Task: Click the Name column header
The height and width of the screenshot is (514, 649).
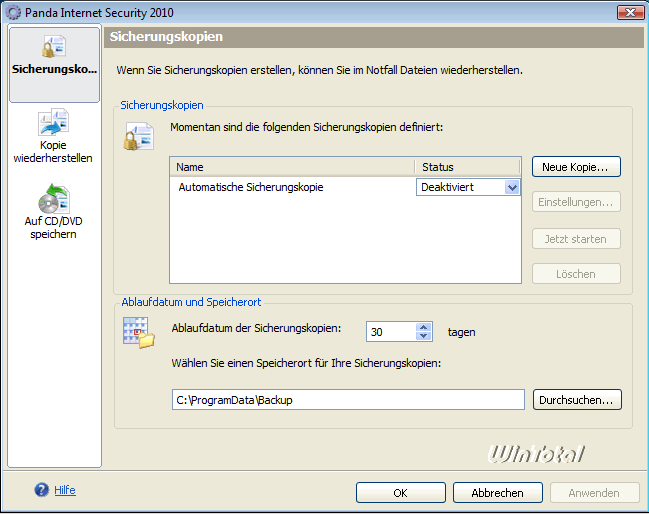Action: [292, 167]
